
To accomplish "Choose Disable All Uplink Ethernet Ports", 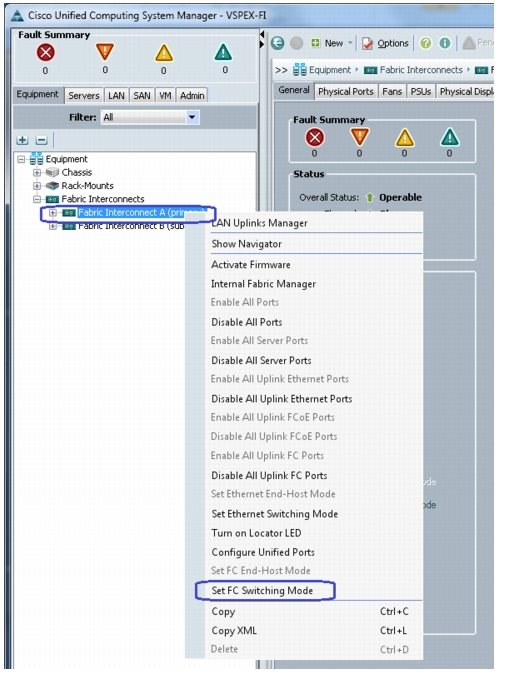I will (x=314, y=399).
